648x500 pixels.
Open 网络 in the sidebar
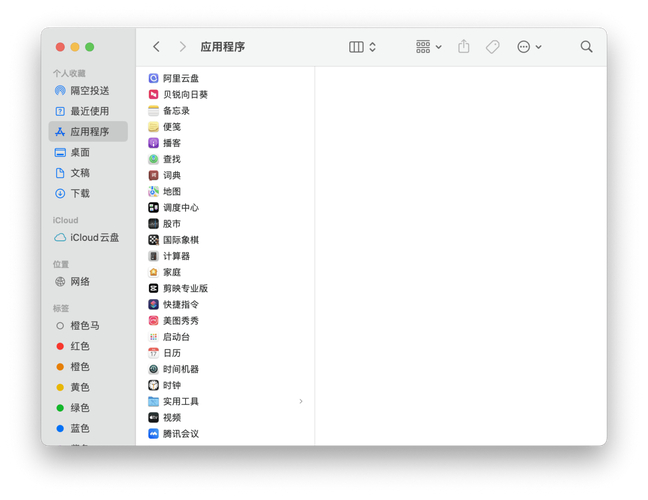tap(88, 282)
